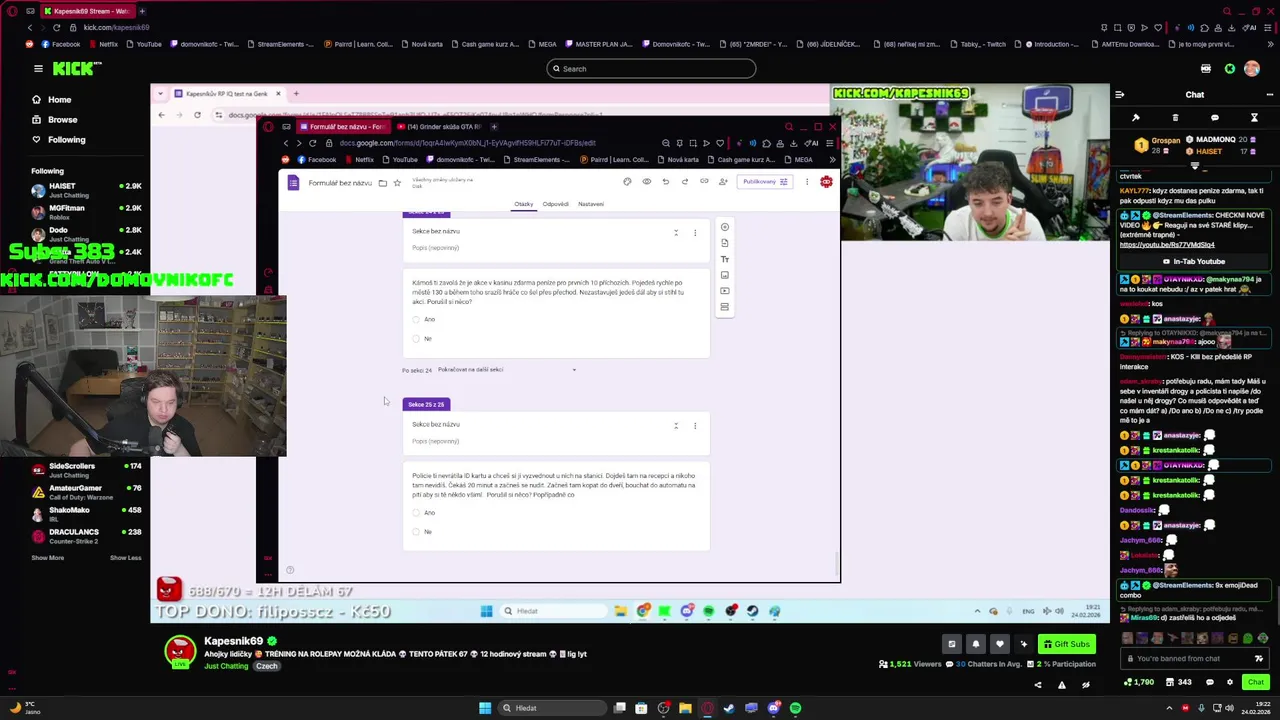
Task: Collapse the first Sekce bez názvu section
Action: point(676,232)
